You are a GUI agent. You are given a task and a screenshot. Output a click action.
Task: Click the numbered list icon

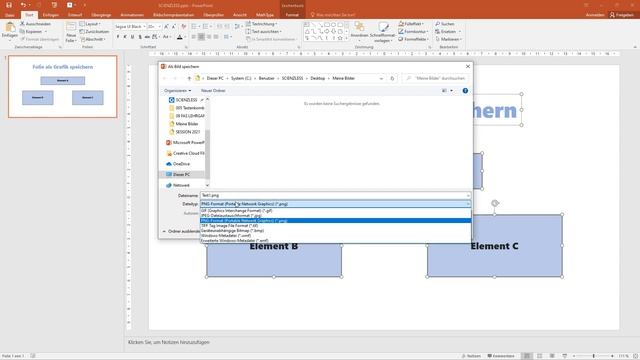point(205,27)
